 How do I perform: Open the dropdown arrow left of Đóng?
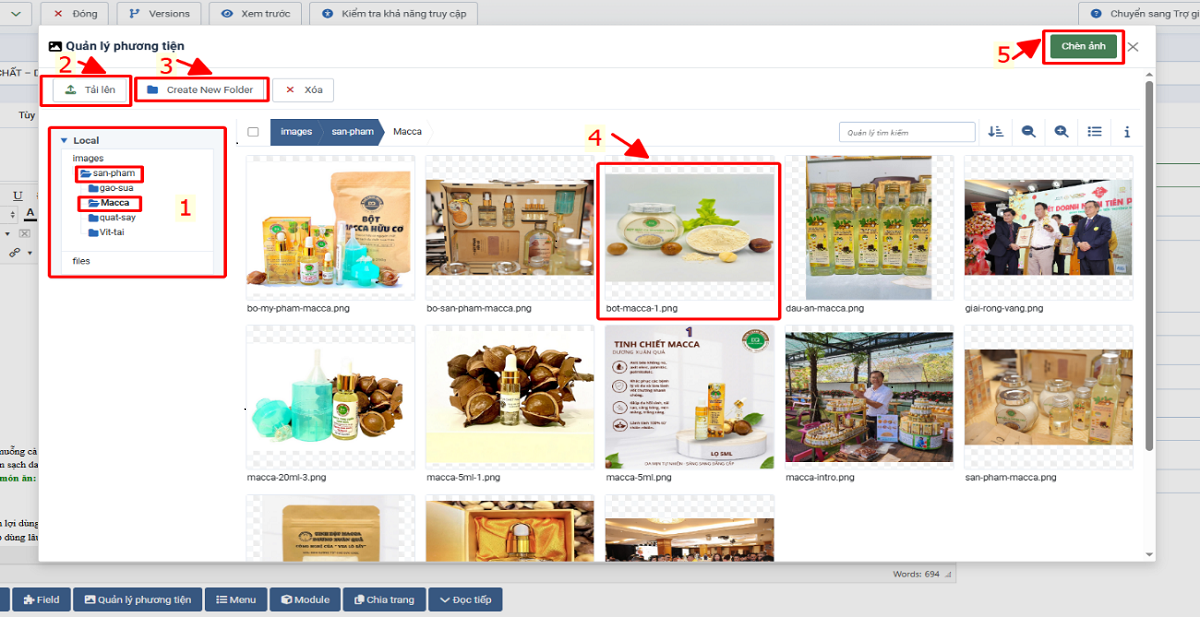(15, 14)
